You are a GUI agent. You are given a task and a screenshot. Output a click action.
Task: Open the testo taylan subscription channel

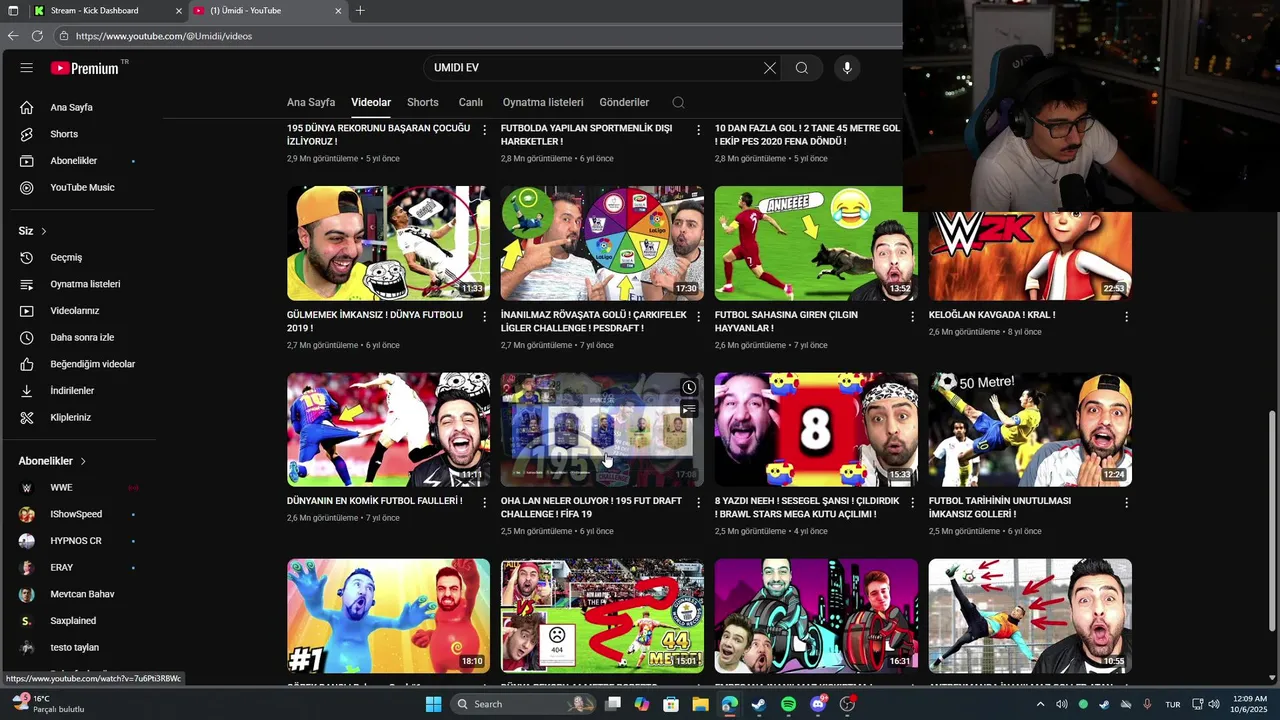[x=76, y=647]
